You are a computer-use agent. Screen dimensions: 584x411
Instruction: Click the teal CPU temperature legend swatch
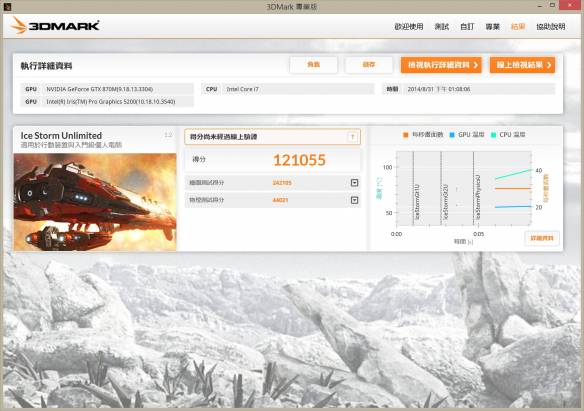pos(493,135)
